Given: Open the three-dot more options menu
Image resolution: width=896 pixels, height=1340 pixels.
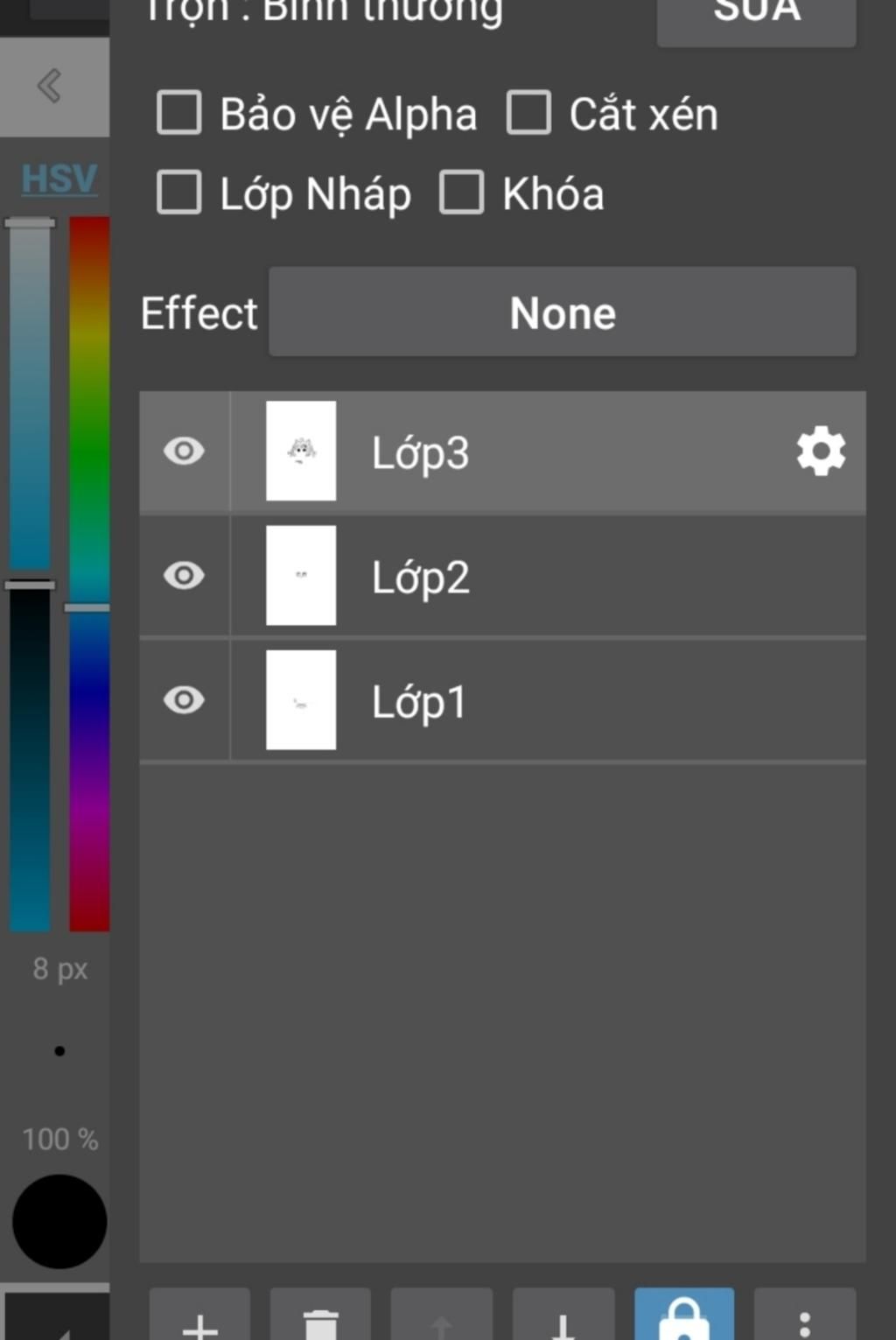Looking at the screenshot, I should tap(805, 1314).
